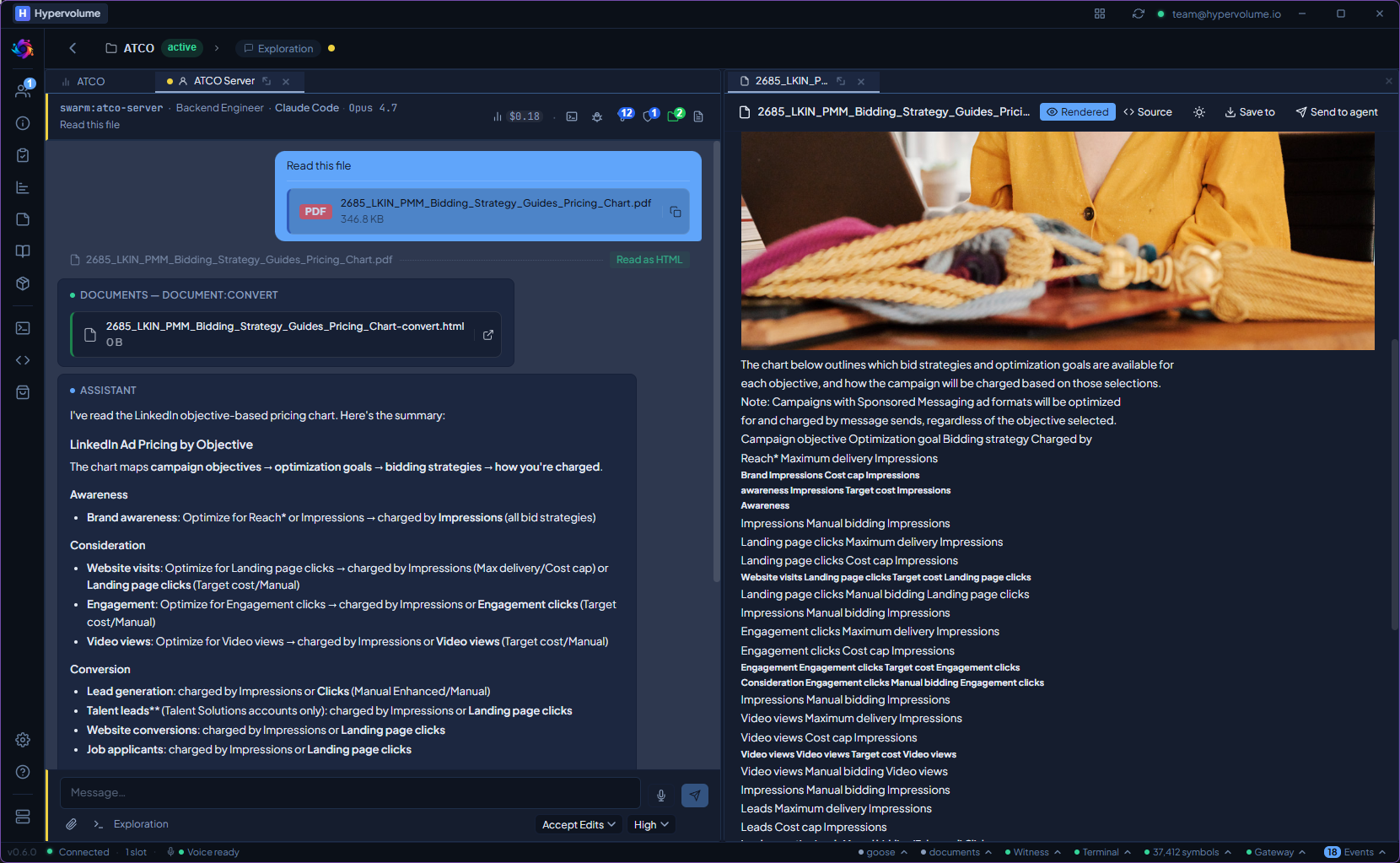Click the chat panel vertical scrollbar
Viewport: 1400px width, 863px height.
click(717, 363)
